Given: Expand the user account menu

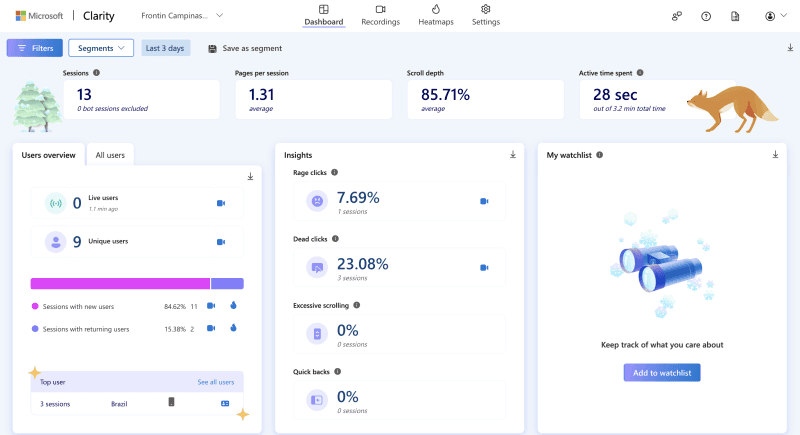Looking at the screenshot, I should [774, 16].
